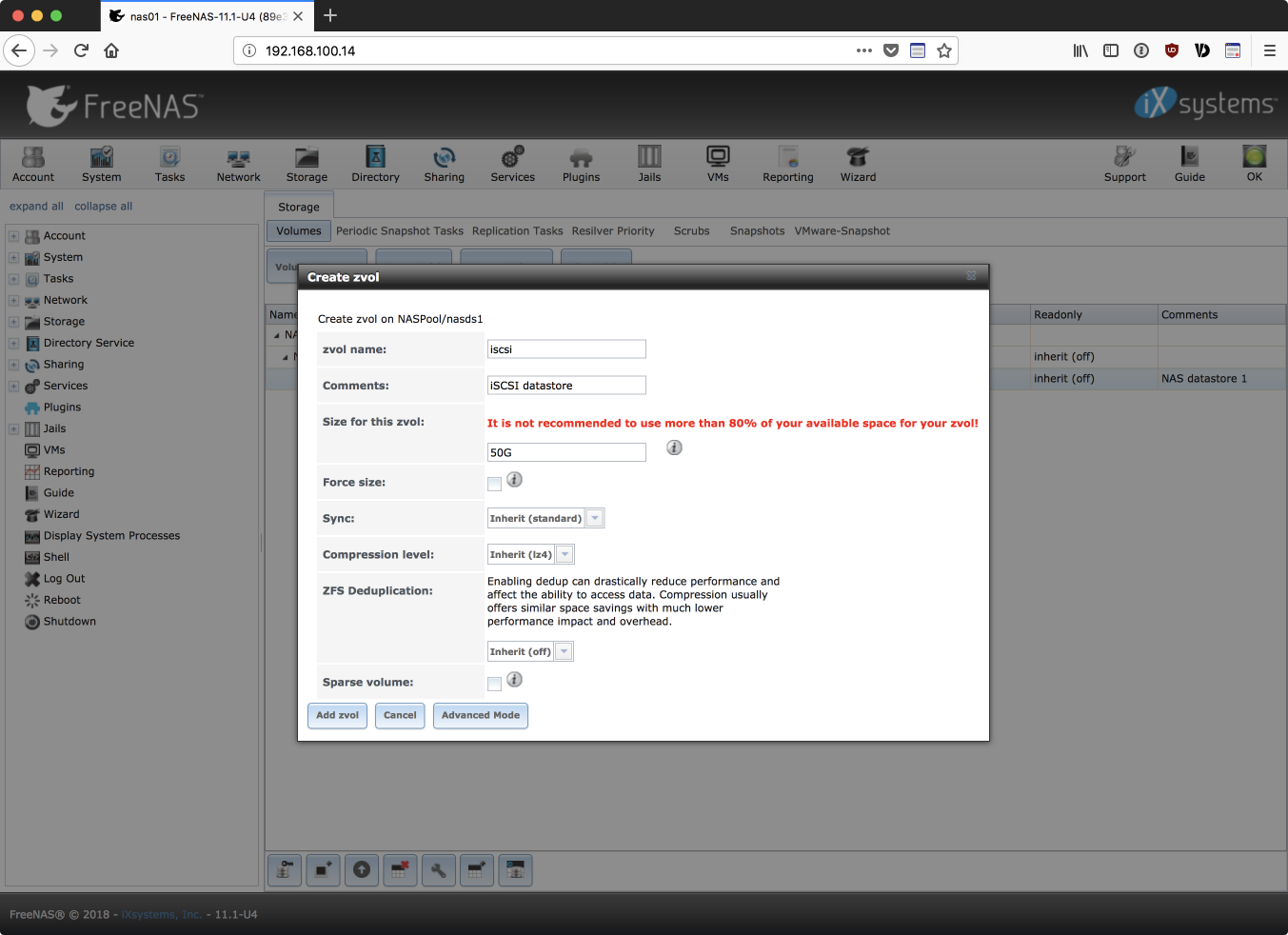Click the Services toolbar icon
This screenshot has height=935, width=1288.
point(512,164)
